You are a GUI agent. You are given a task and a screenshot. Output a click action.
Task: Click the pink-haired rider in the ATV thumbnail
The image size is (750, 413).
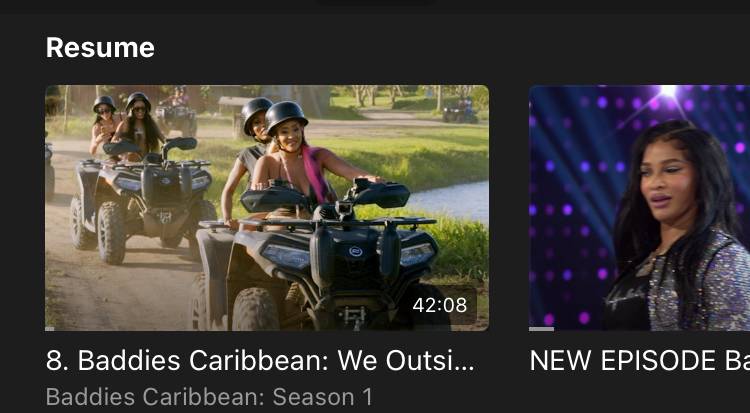click(305, 158)
